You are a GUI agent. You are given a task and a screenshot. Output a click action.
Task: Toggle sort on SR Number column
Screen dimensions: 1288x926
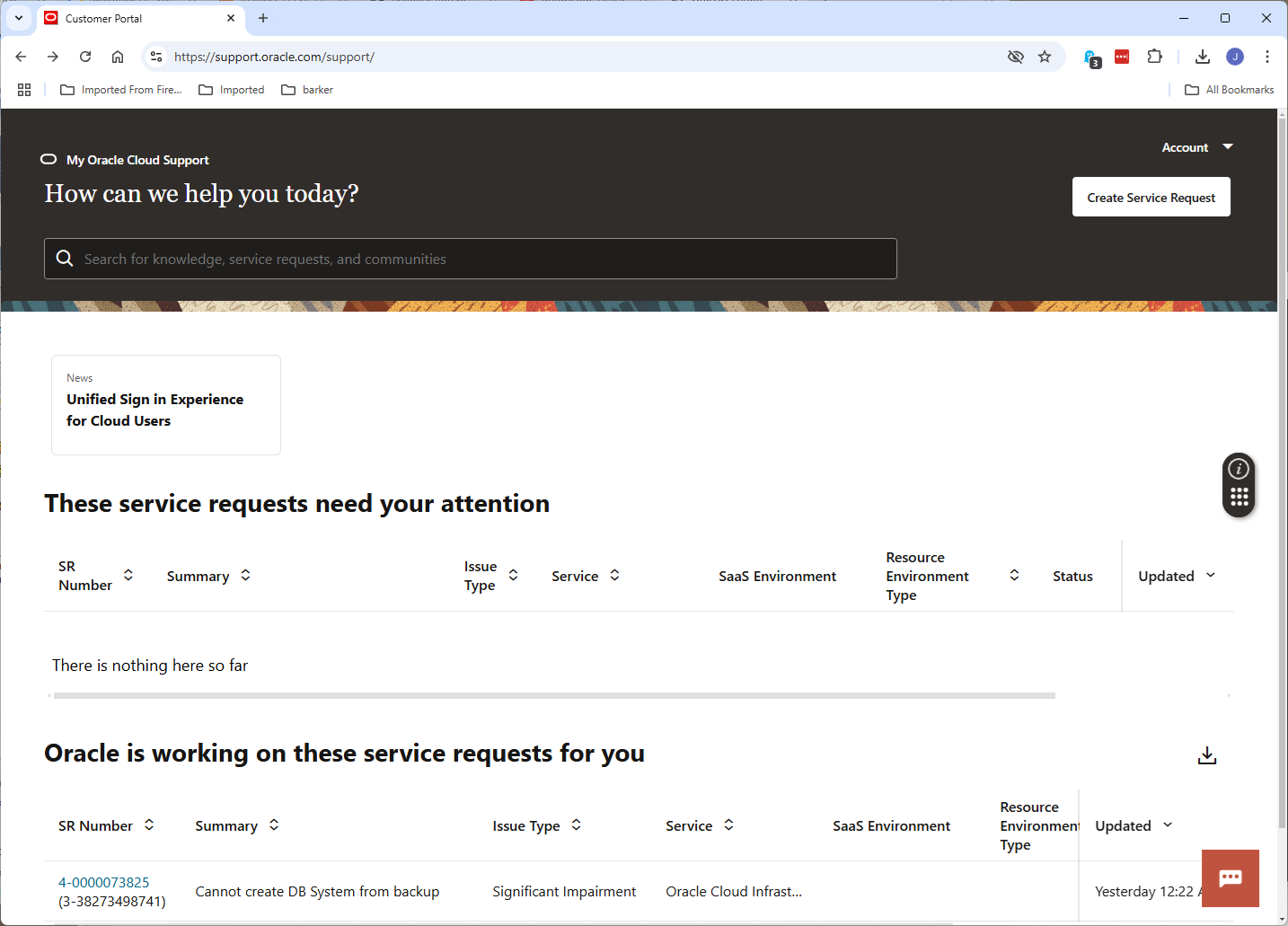pos(128,575)
